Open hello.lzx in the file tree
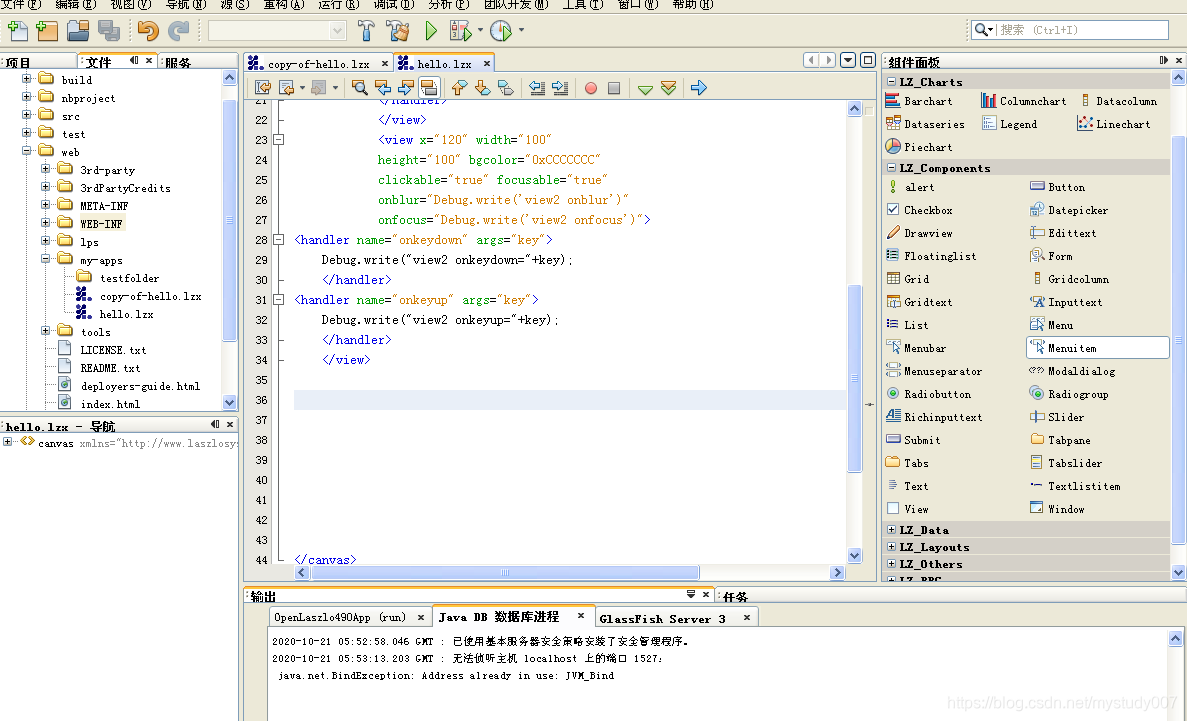Image resolution: width=1187 pixels, height=721 pixels. [126, 314]
